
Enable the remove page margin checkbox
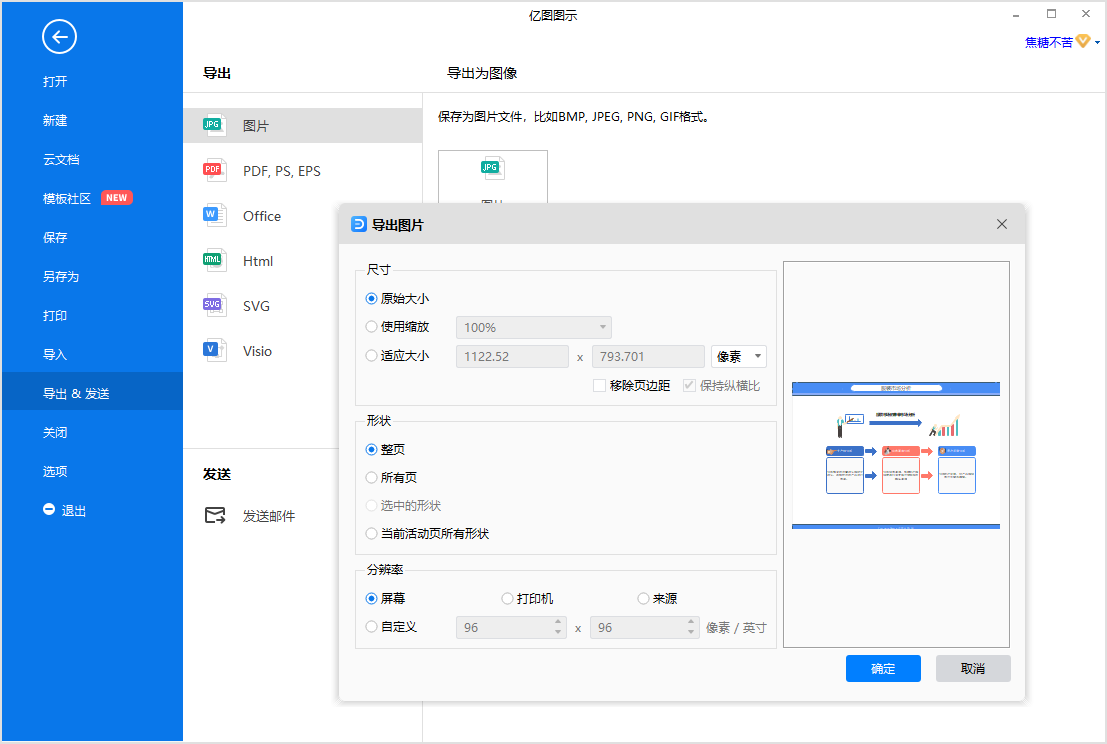(599, 385)
